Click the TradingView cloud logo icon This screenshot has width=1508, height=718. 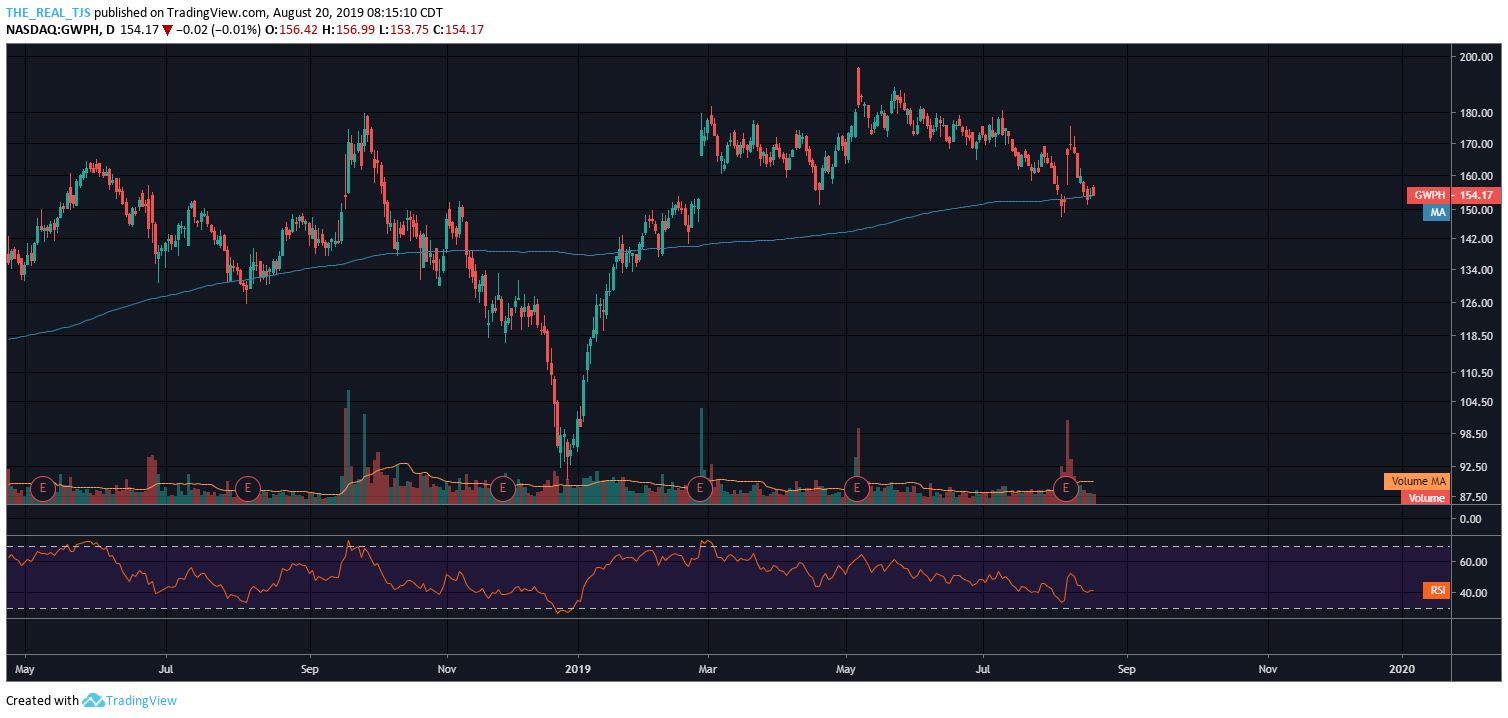tap(94, 700)
